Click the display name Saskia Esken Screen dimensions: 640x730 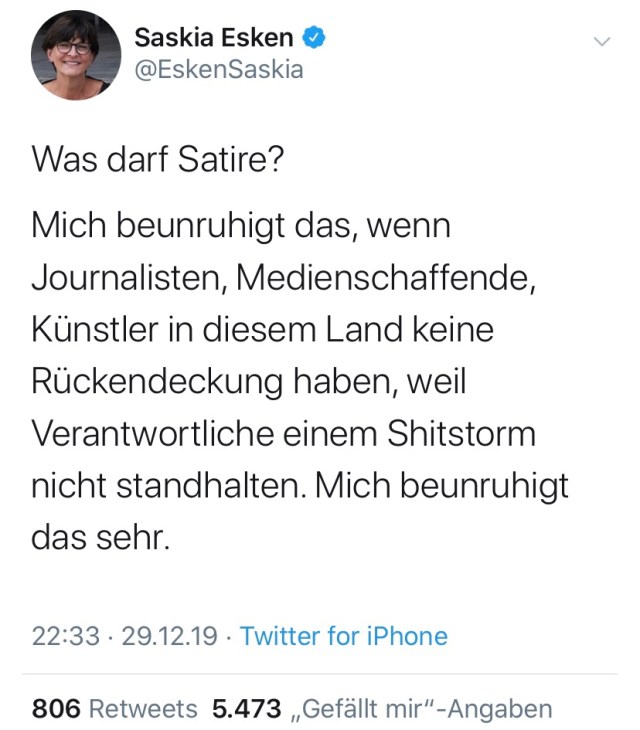point(214,38)
